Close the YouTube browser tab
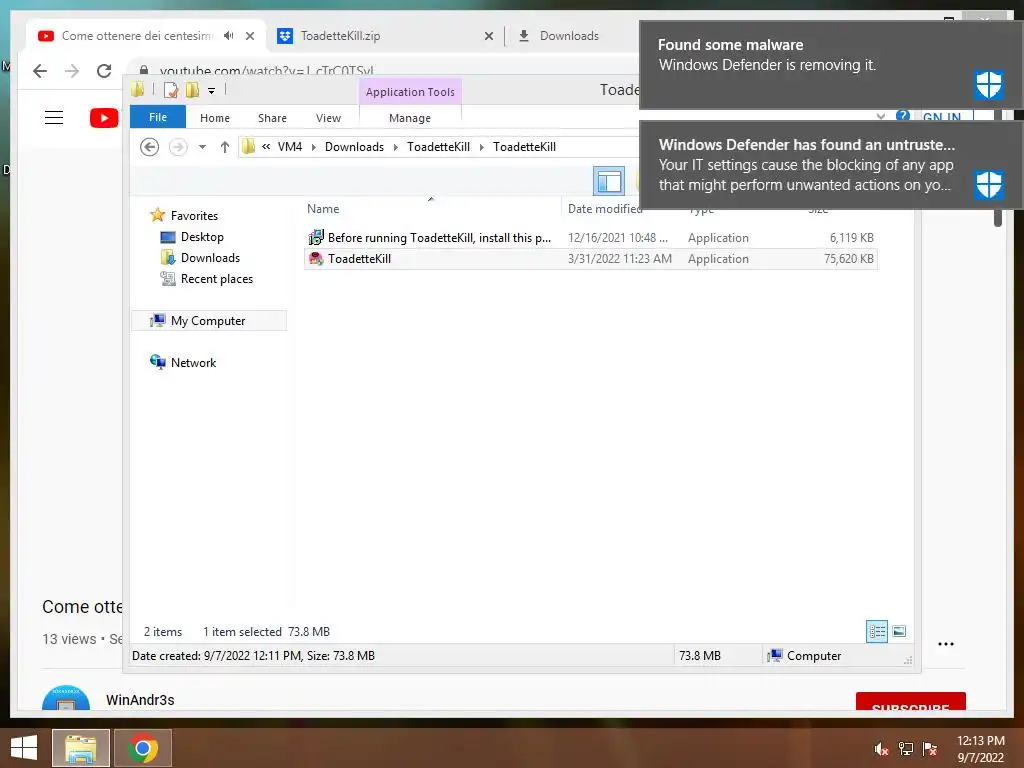This screenshot has height=768, width=1024. (249, 36)
